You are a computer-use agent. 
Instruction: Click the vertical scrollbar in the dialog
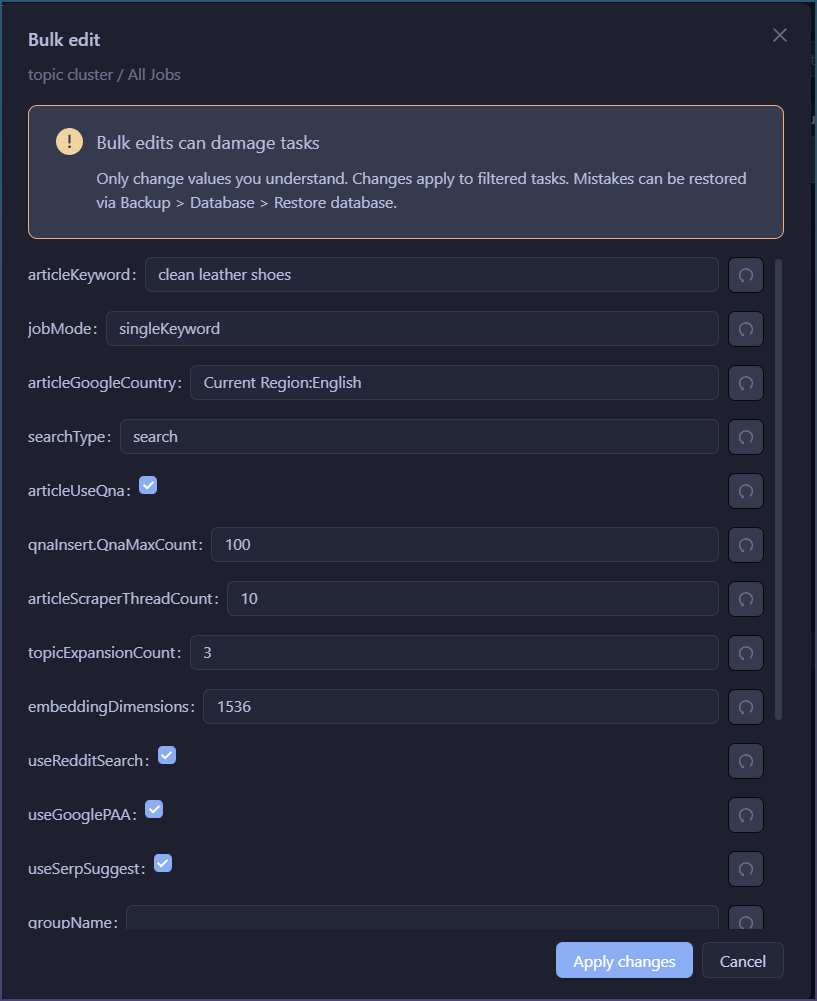779,490
